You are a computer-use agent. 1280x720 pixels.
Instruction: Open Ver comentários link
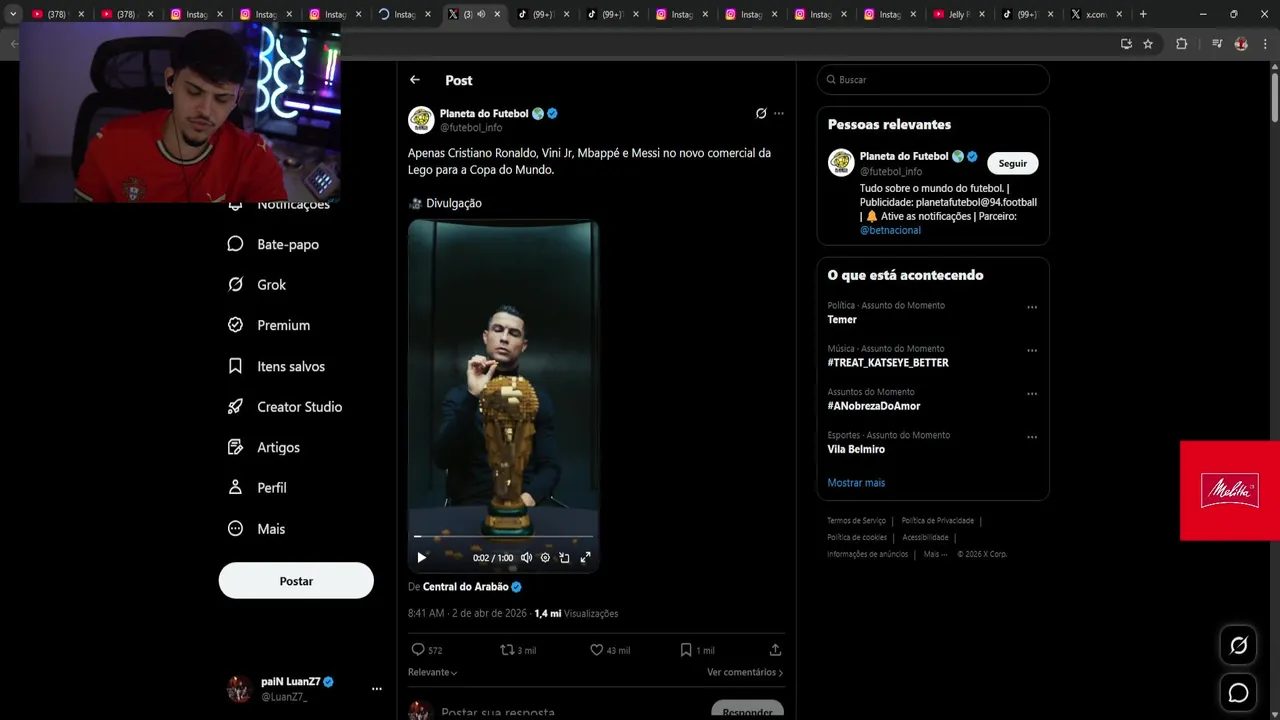[745, 673]
